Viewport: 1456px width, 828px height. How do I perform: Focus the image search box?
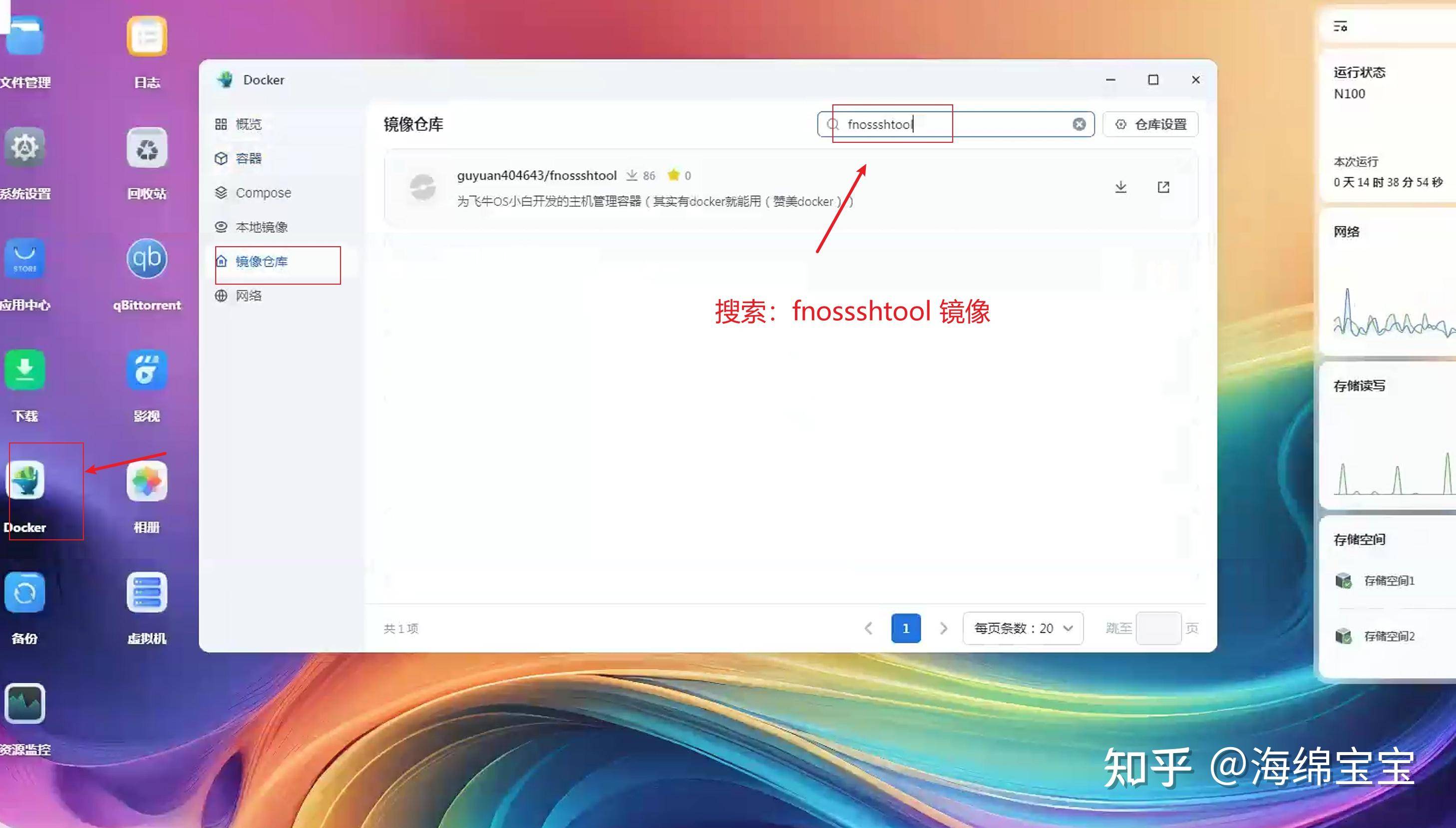[956, 124]
